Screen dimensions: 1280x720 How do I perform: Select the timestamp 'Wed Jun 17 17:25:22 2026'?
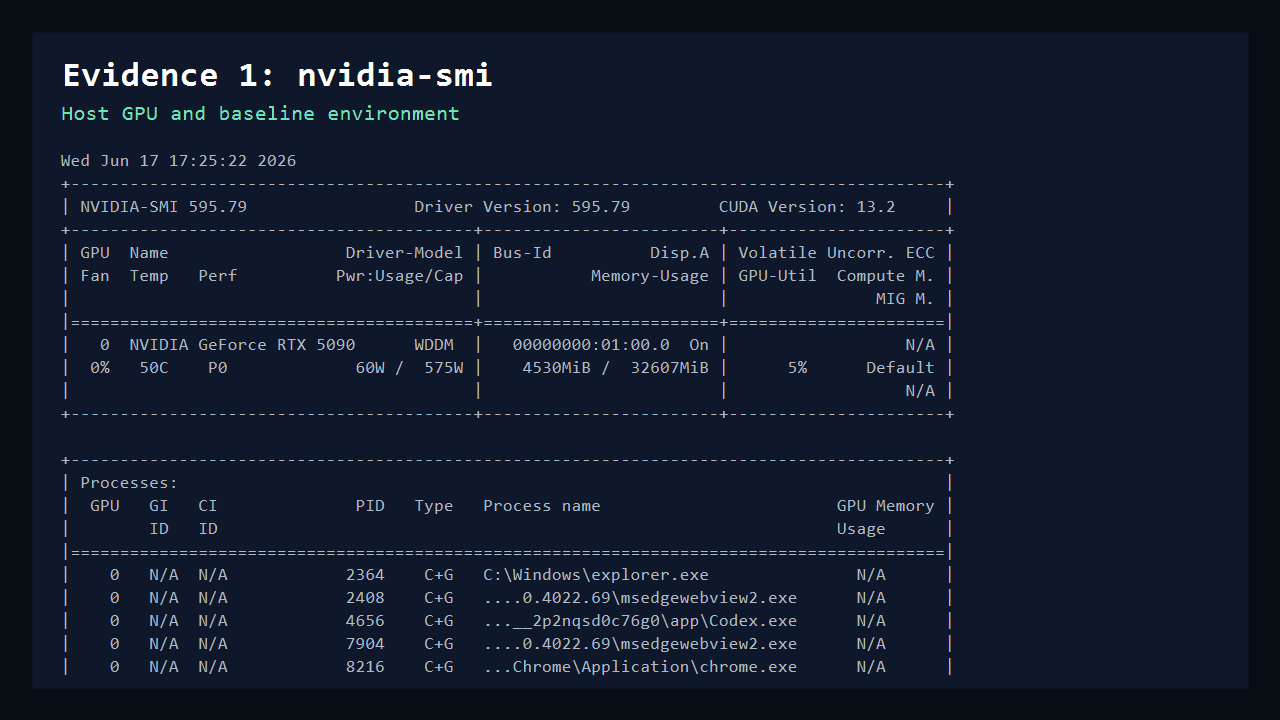click(178, 160)
